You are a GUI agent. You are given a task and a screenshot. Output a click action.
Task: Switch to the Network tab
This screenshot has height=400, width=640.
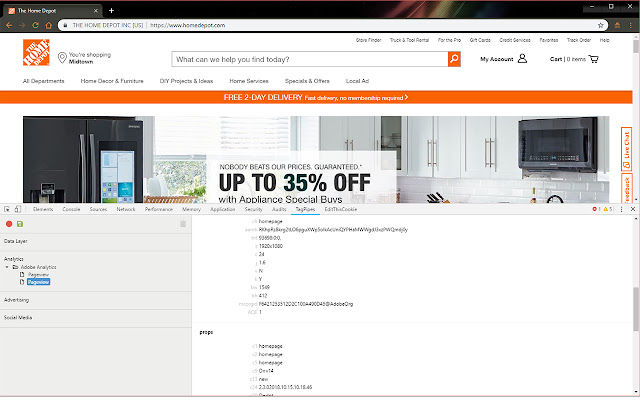tap(126, 209)
